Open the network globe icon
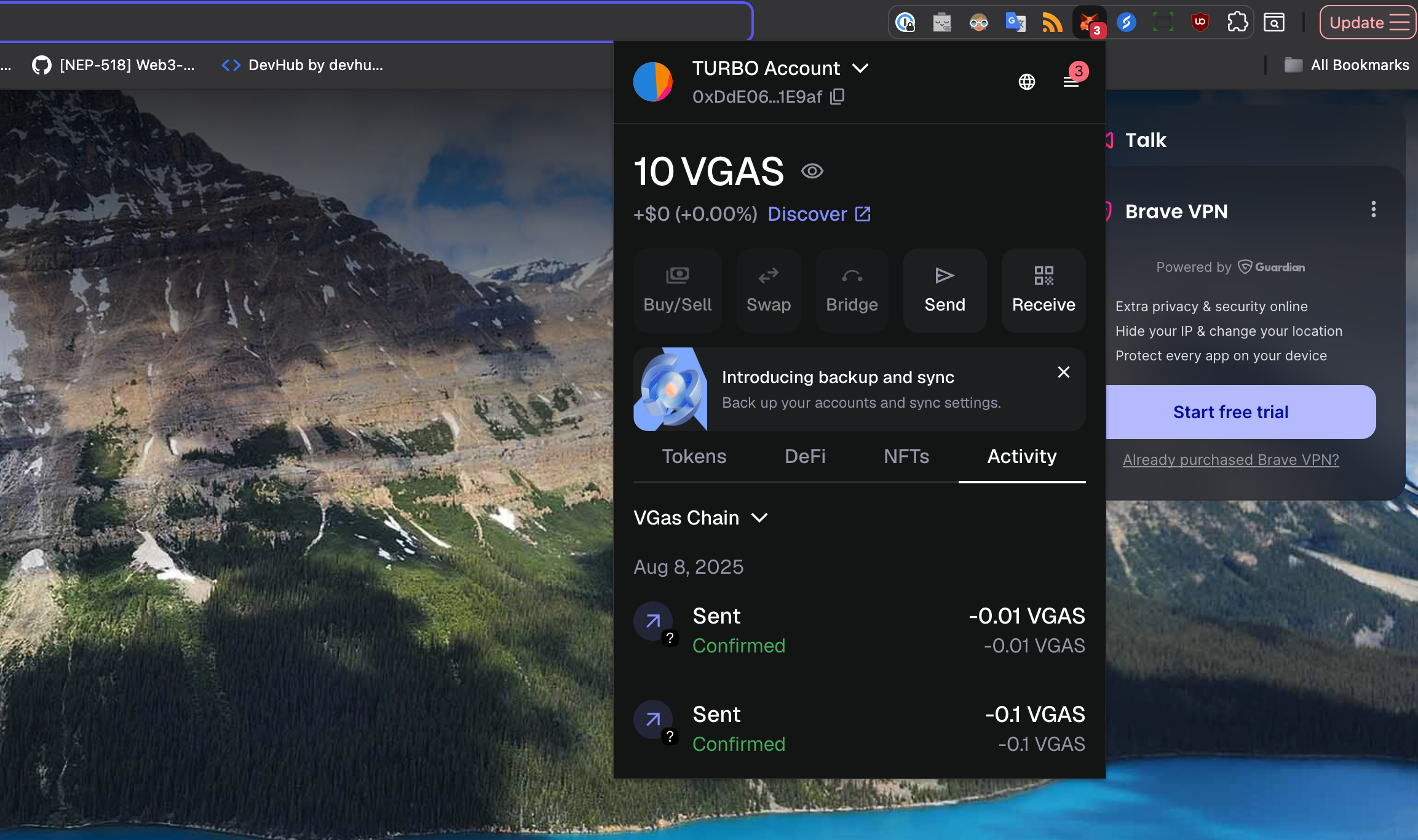The height and width of the screenshot is (840, 1418). pyautogui.click(x=1026, y=82)
